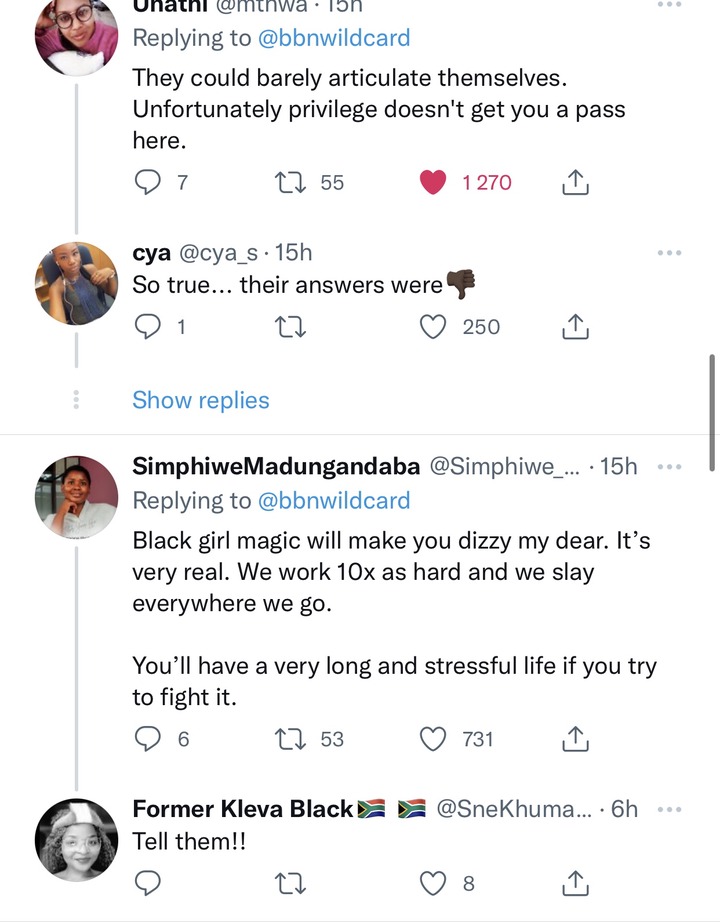The width and height of the screenshot is (720, 922).
Task: Like cya's reply with 250 likes
Action: tap(433, 327)
